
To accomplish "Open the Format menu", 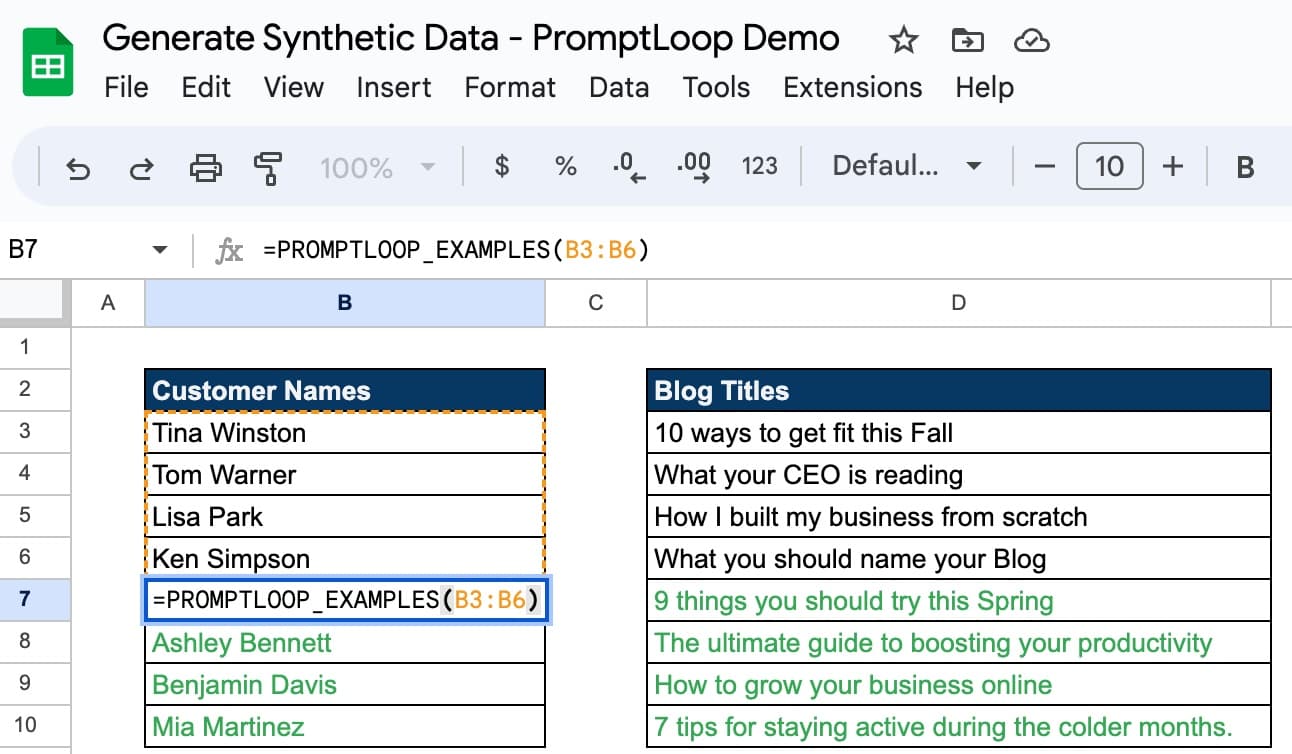I will click(510, 87).
